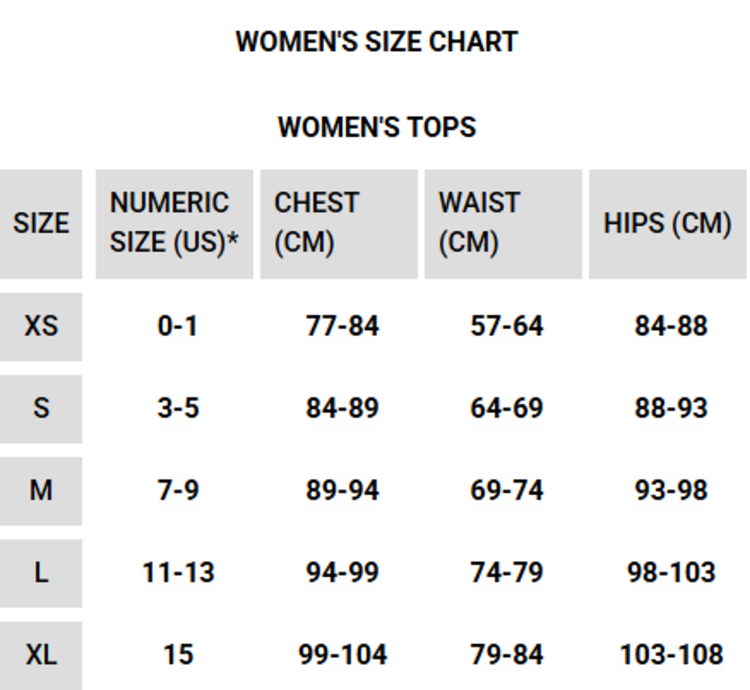
Task: Click the Waist (CM) column header
Action: [x=502, y=223]
